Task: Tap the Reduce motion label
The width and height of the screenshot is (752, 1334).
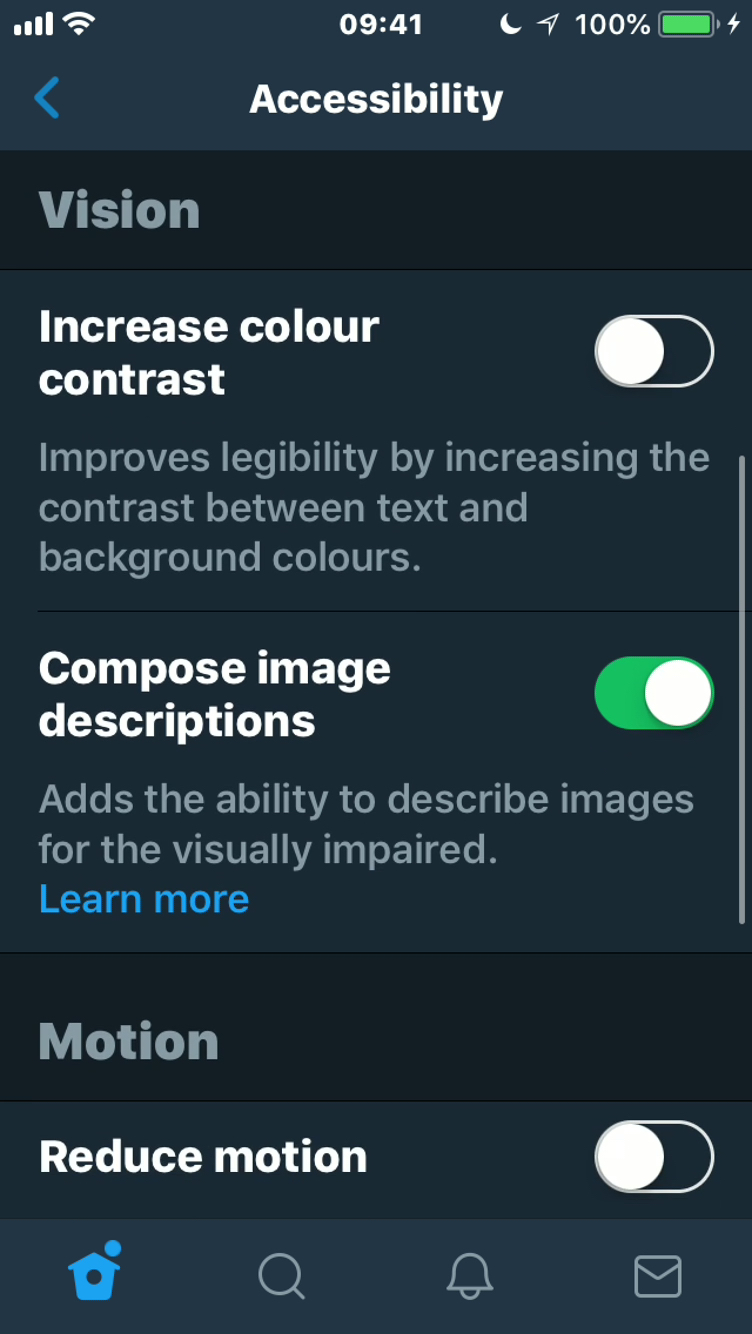Action: click(x=201, y=1157)
